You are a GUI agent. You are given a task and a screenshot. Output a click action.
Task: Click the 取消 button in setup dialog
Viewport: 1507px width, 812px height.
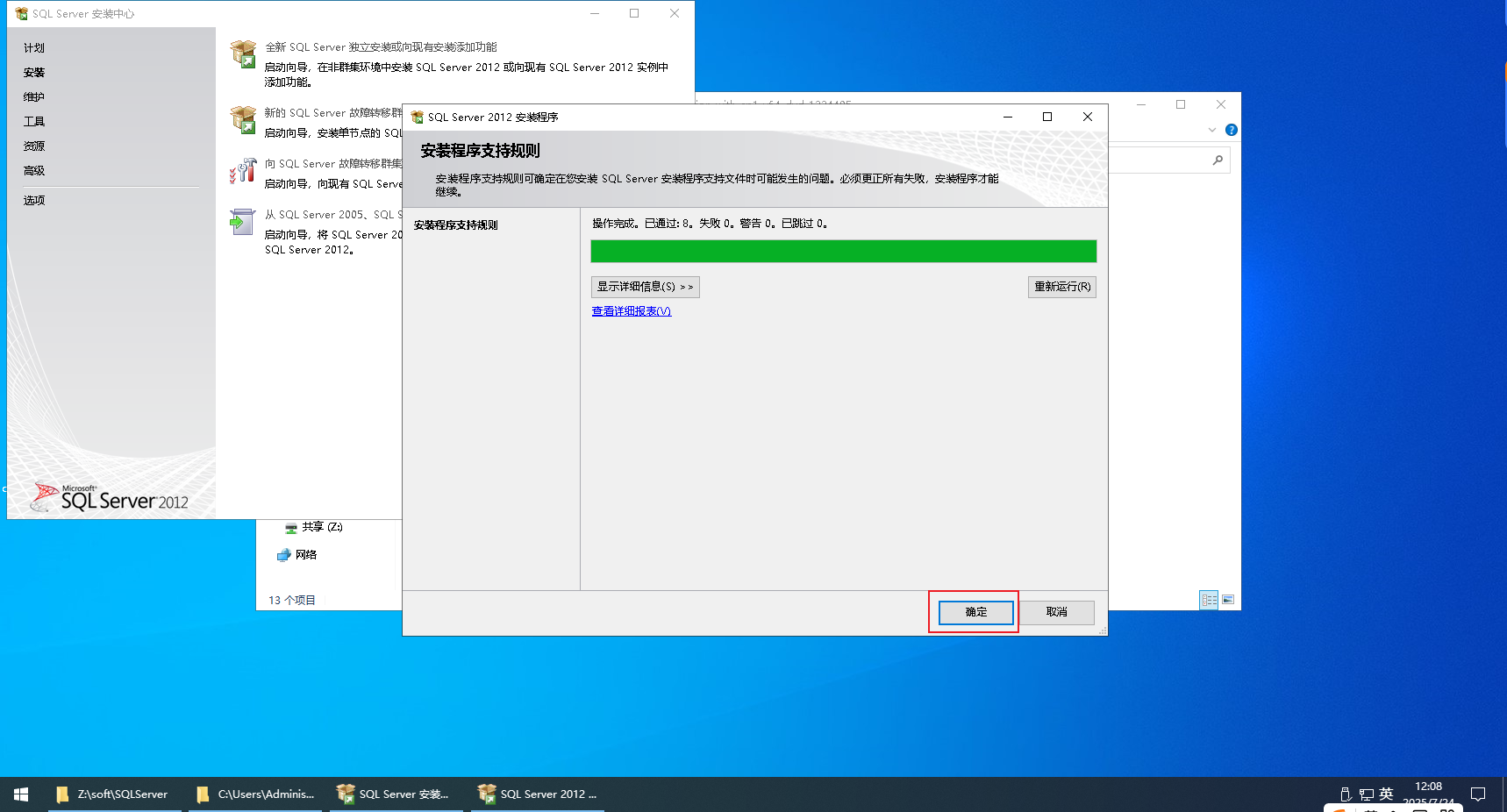pyautogui.click(x=1056, y=612)
